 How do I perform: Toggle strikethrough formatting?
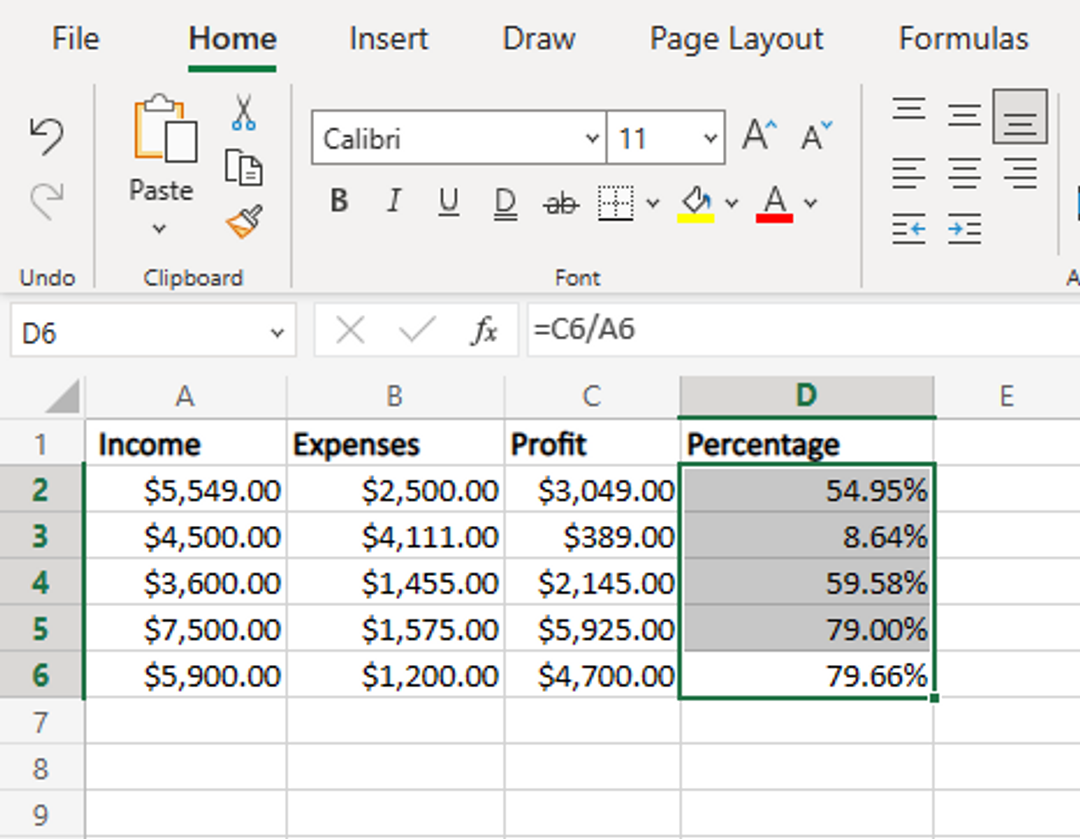[x=559, y=200]
